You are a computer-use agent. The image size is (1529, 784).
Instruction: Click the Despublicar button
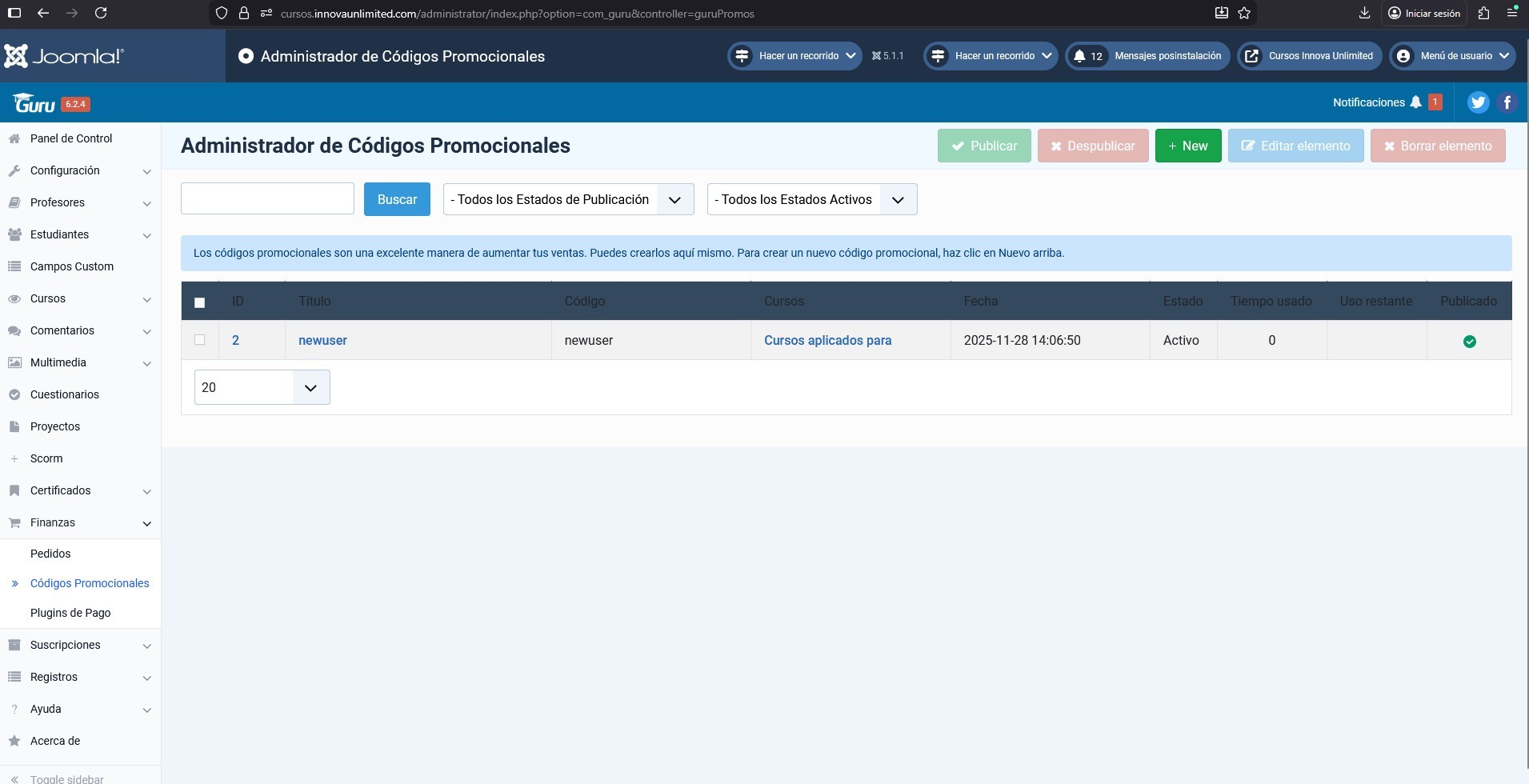pyautogui.click(x=1093, y=146)
